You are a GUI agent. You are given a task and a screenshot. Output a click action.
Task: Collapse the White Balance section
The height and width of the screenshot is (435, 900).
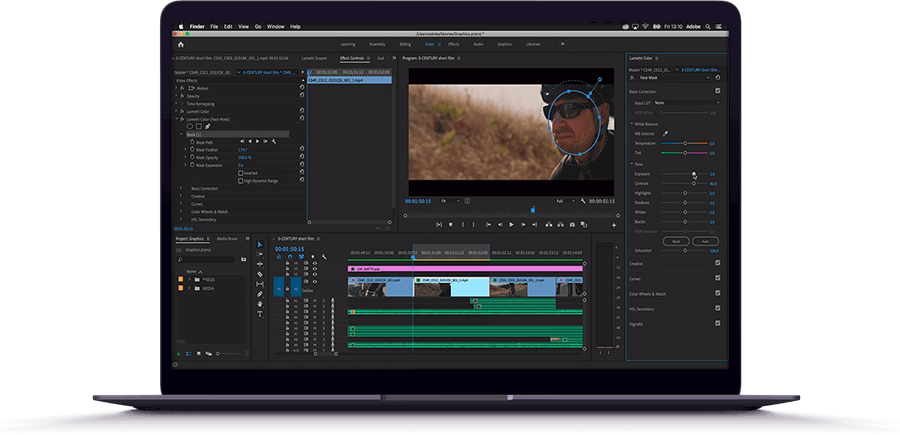point(632,124)
